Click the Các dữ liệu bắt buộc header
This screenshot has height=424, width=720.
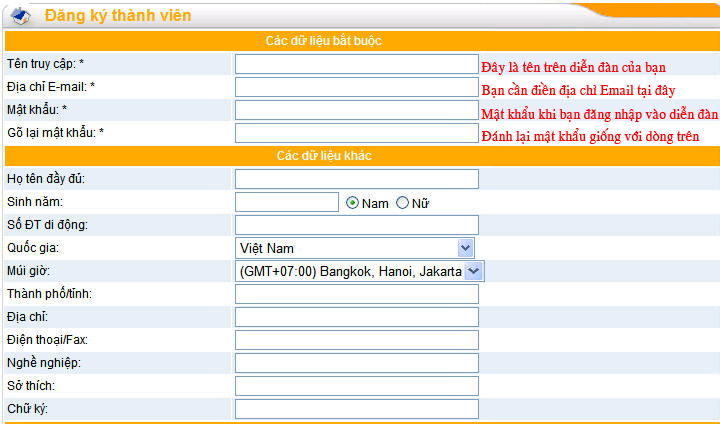pyautogui.click(x=324, y=41)
